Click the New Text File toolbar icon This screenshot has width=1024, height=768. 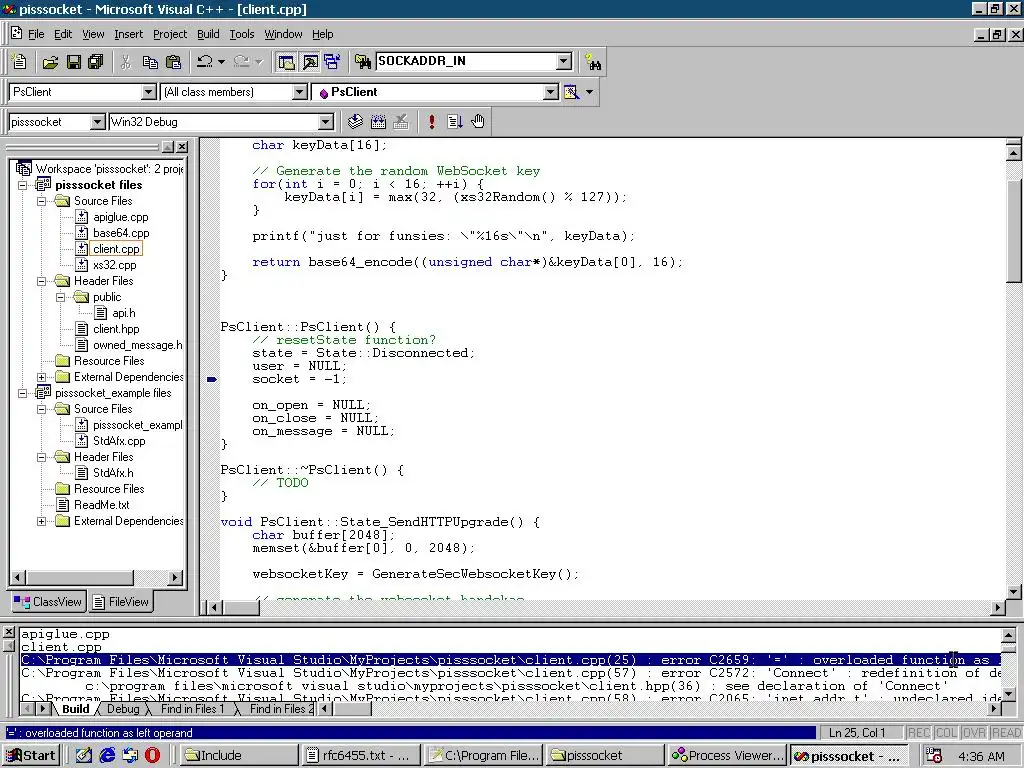coord(20,62)
